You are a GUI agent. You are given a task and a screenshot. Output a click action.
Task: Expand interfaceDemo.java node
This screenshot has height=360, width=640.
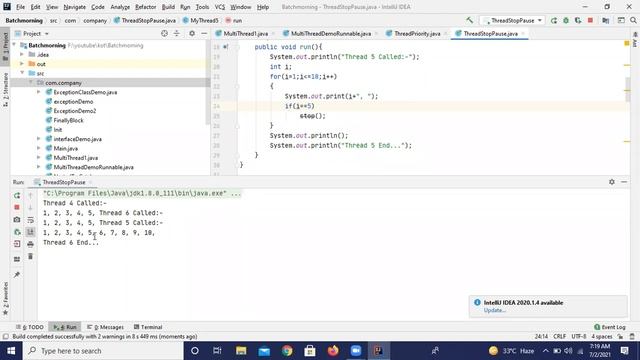(39, 139)
